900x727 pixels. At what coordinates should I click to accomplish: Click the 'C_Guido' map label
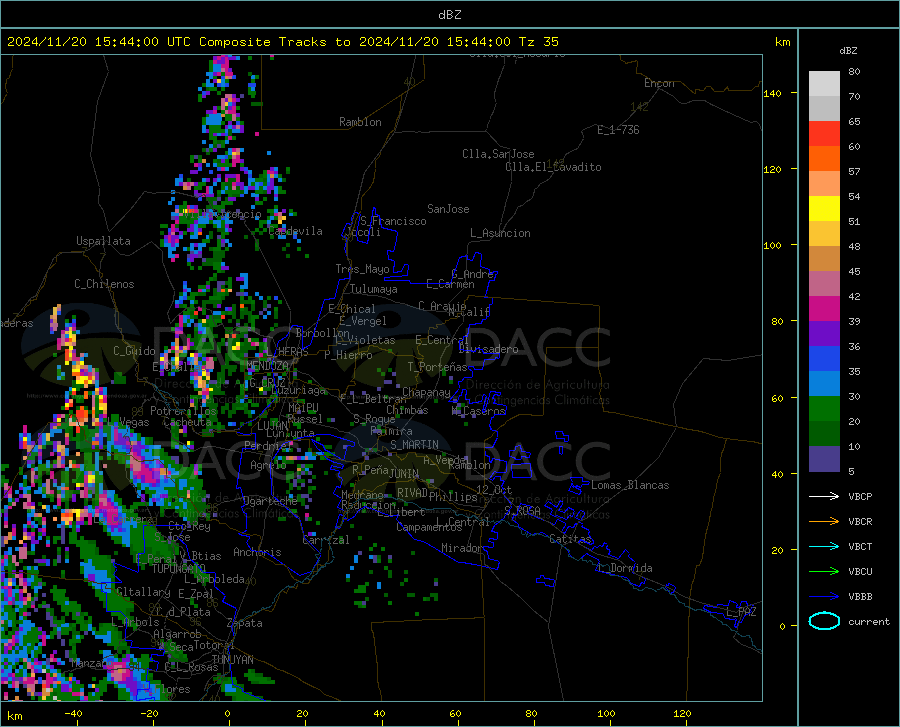pos(134,351)
